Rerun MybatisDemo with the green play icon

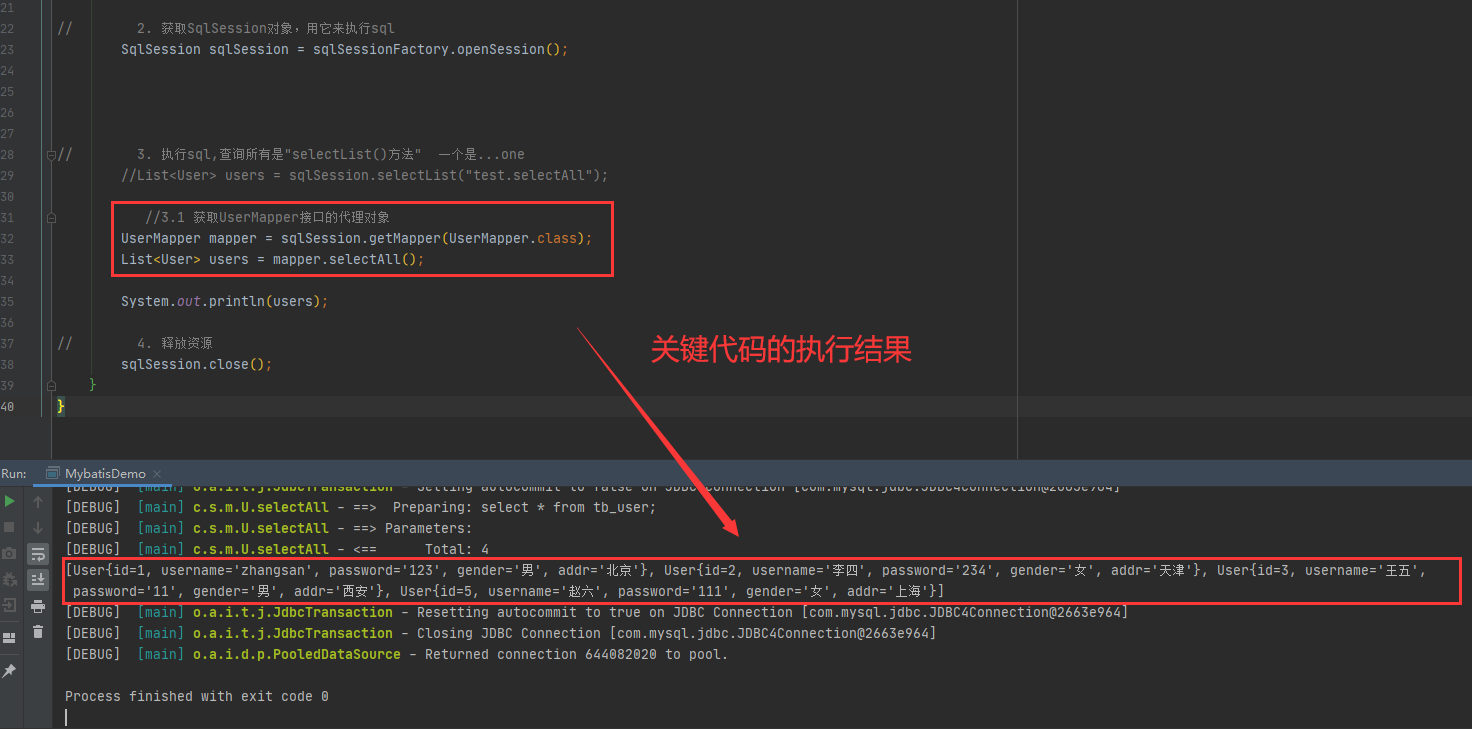coord(9,501)
